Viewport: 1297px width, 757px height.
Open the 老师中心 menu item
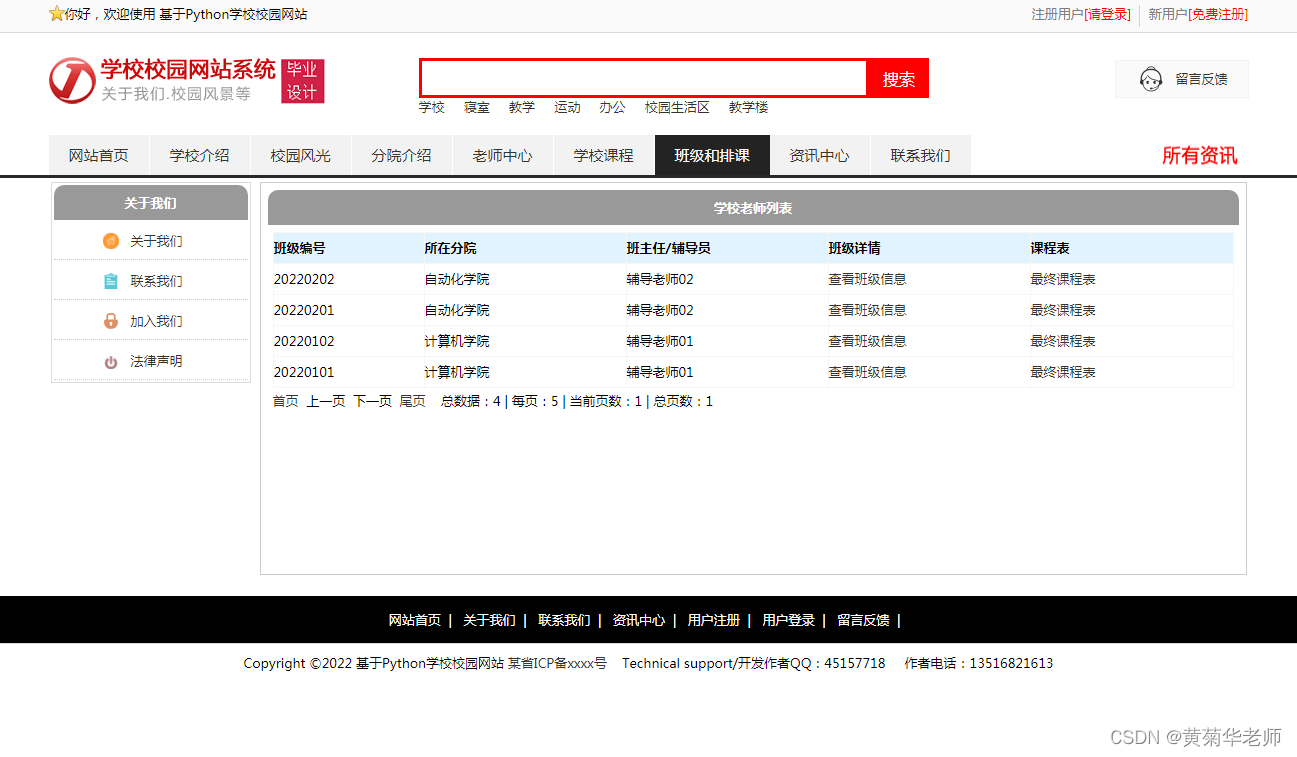tap(502, 155)
